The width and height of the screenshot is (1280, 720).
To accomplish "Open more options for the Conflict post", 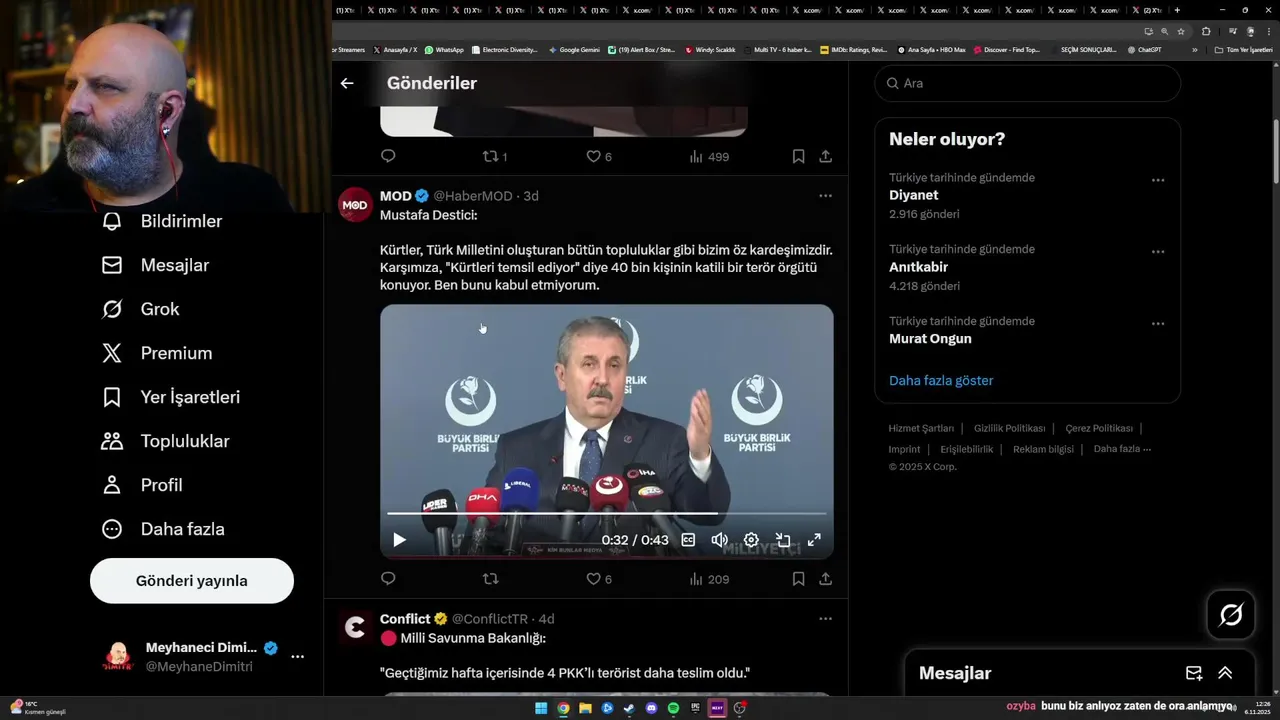I will (825, 618).
